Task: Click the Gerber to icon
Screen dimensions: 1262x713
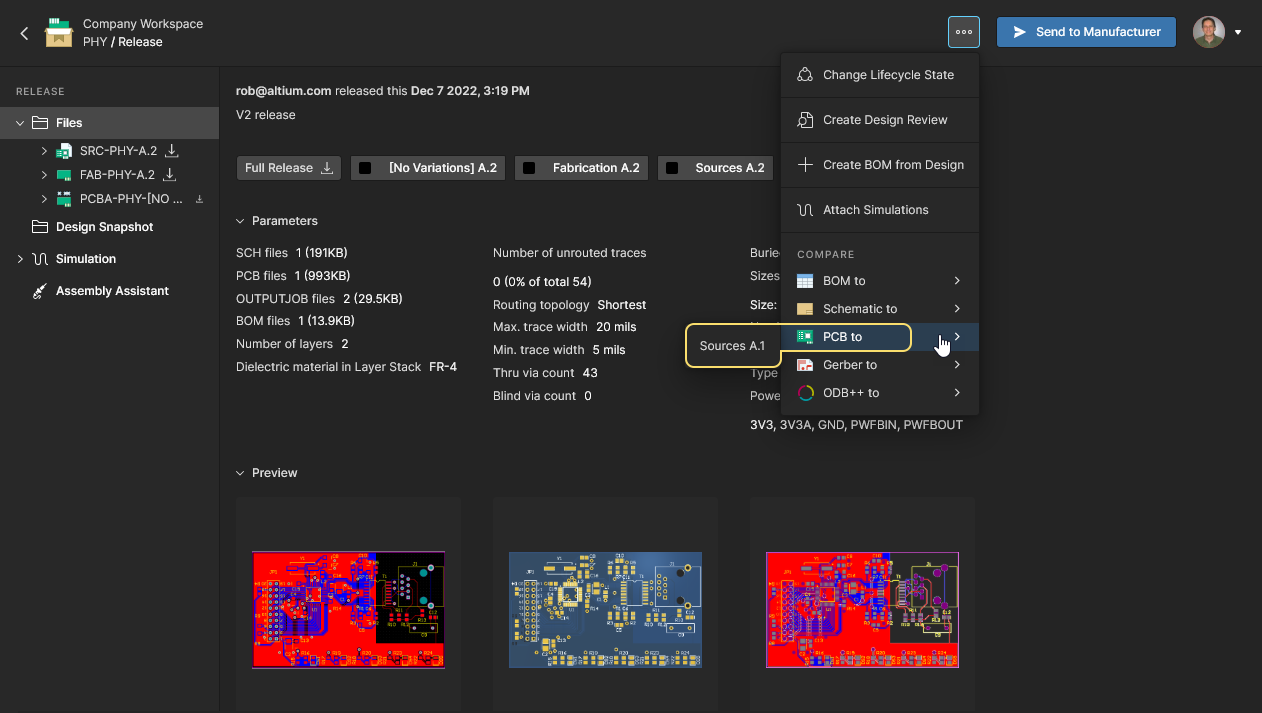Action: (x=805, y=365)
